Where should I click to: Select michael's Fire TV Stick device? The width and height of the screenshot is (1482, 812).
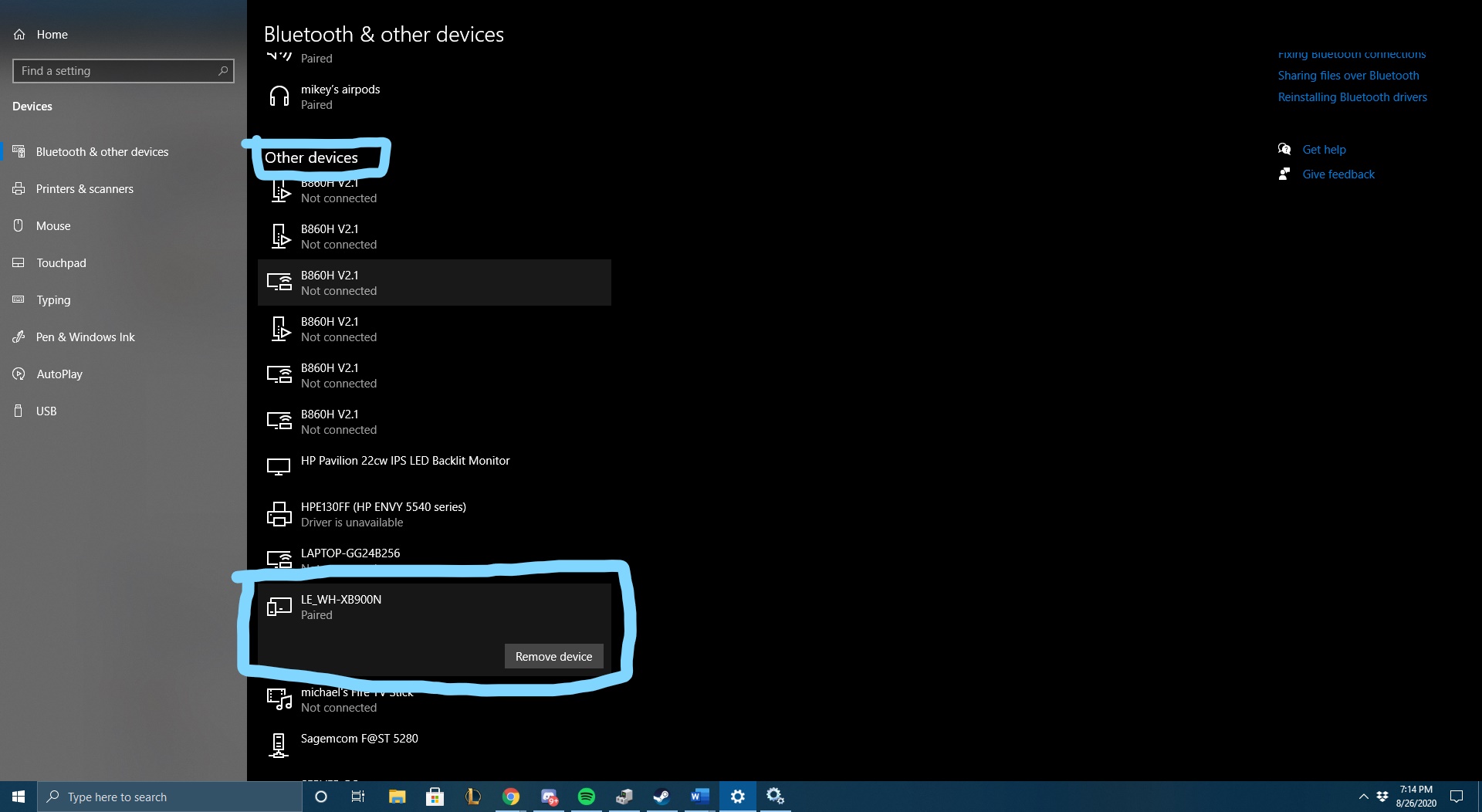click(434, 699)
